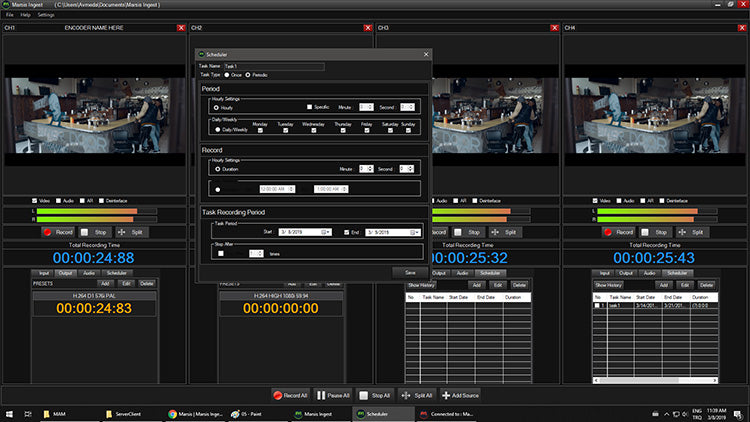
Task: Save the scheduler task
Action: [x=410, y=271]
